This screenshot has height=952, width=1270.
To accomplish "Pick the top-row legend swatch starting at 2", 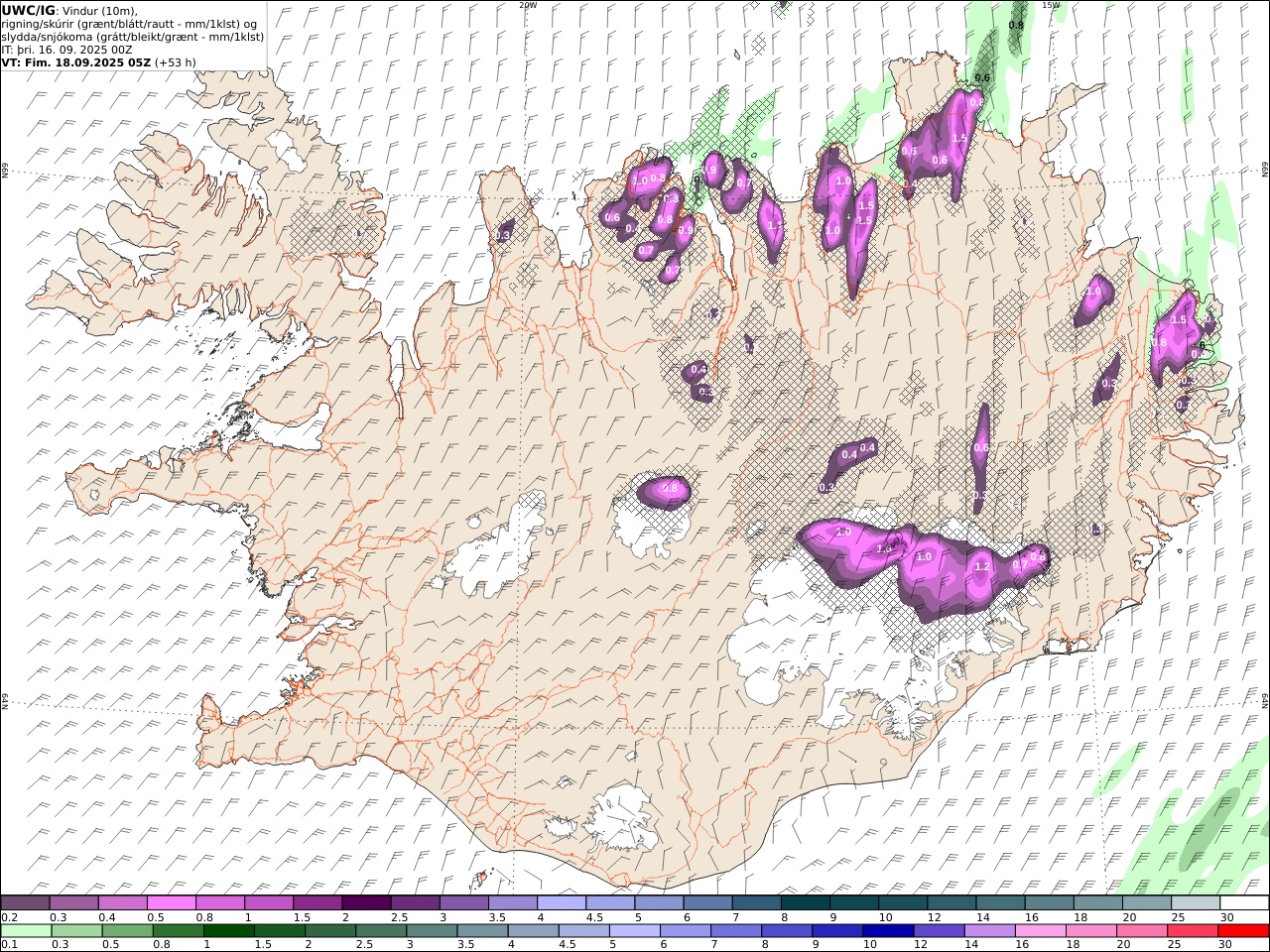I will tap(366, 903).
